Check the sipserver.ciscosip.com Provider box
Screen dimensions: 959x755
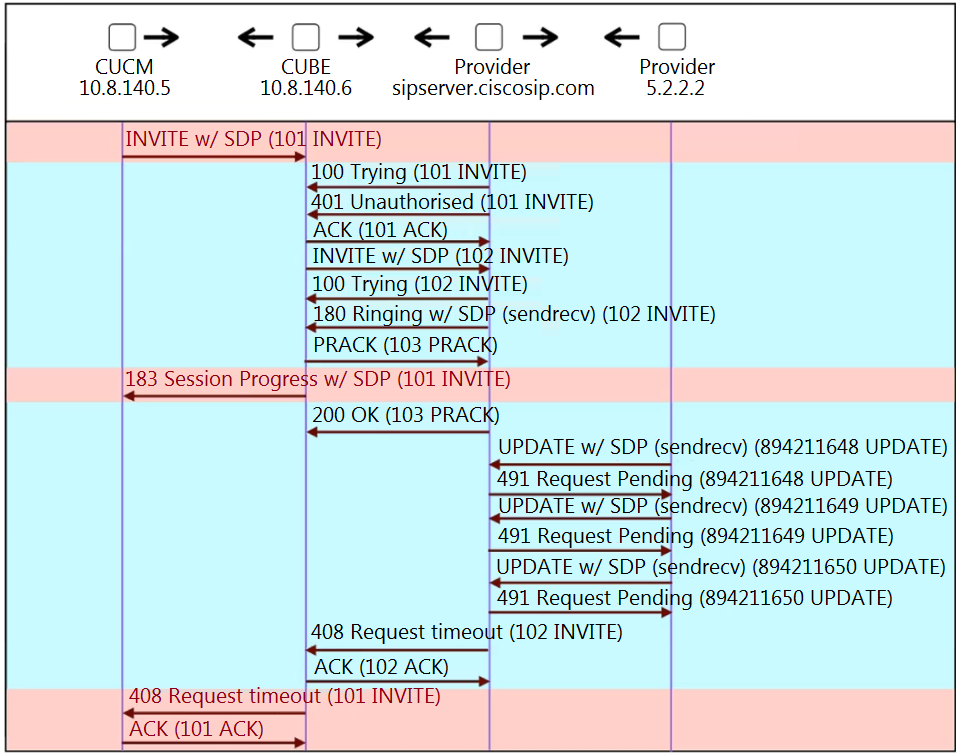coord(488,38)
